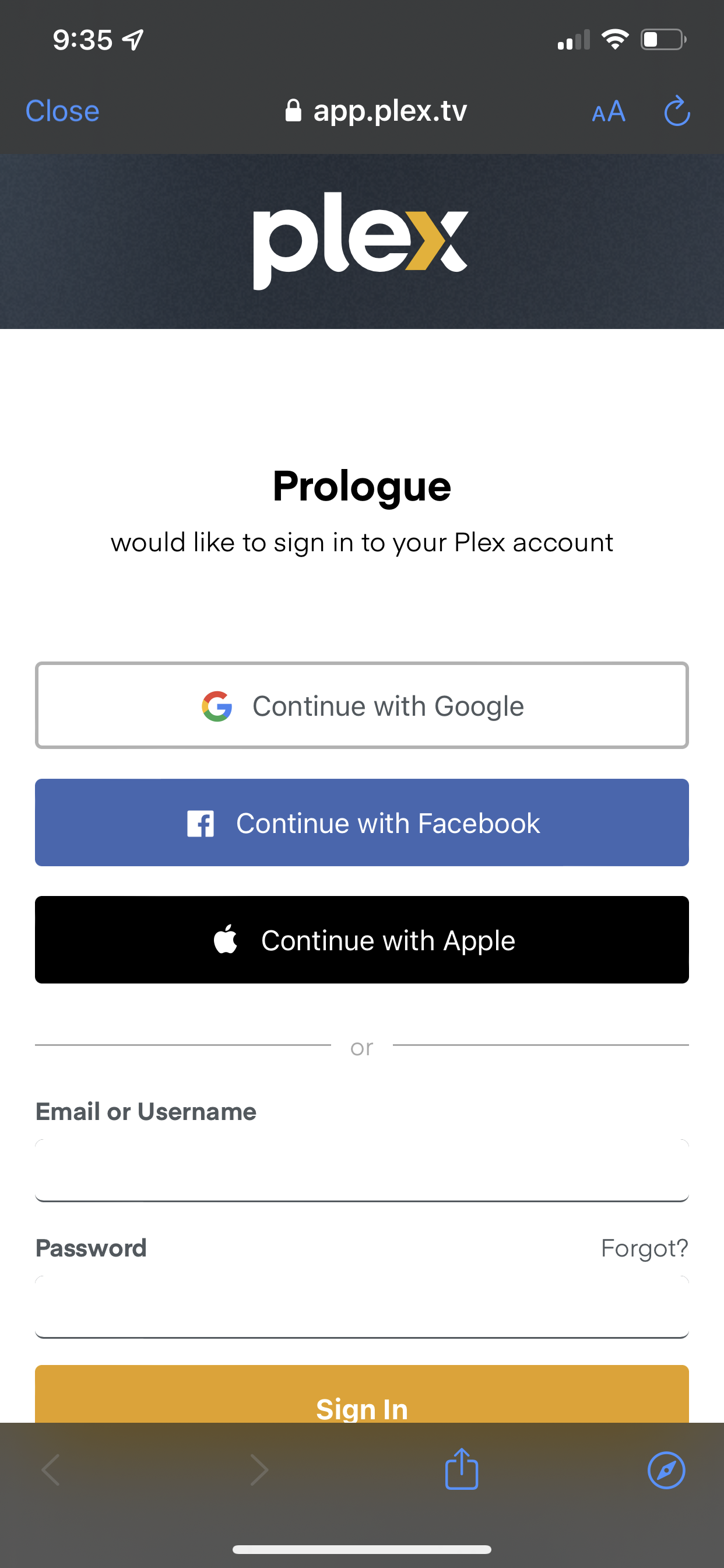Image resolution: width=724 pixels, height=1568 pixels.
Task: Open the AA text size menu
Action: click(x=609, y=112)
